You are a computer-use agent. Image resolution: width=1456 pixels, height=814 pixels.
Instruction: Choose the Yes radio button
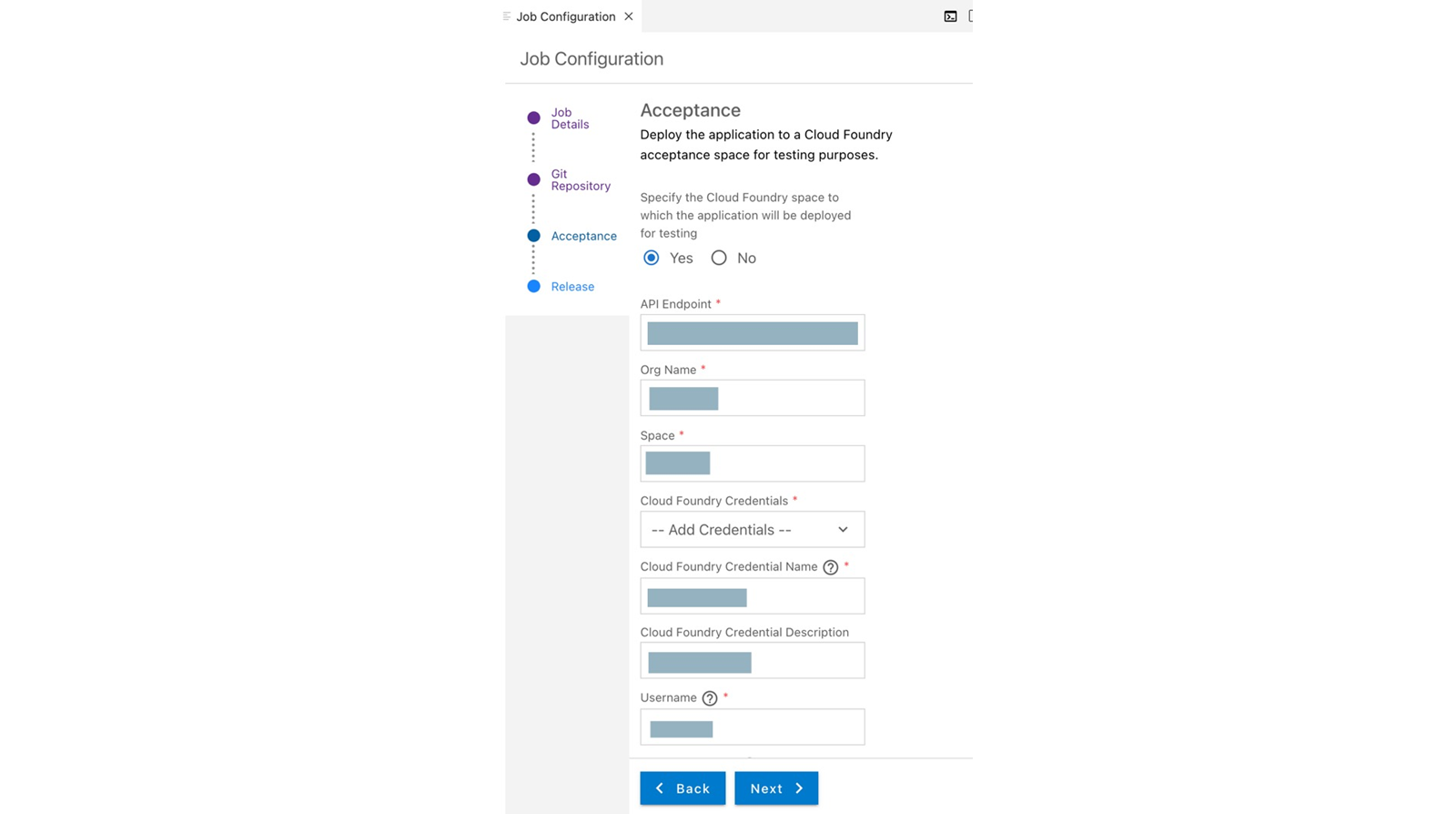click(x=652, y=258)
